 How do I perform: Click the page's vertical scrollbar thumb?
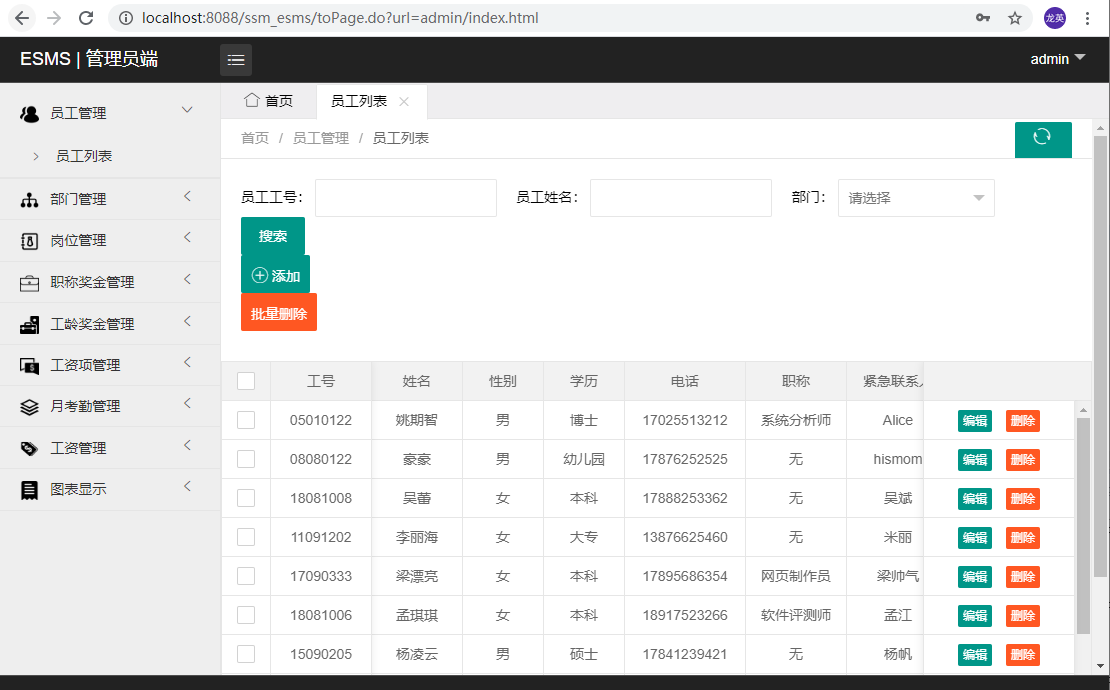click(x=1100, y=356)
